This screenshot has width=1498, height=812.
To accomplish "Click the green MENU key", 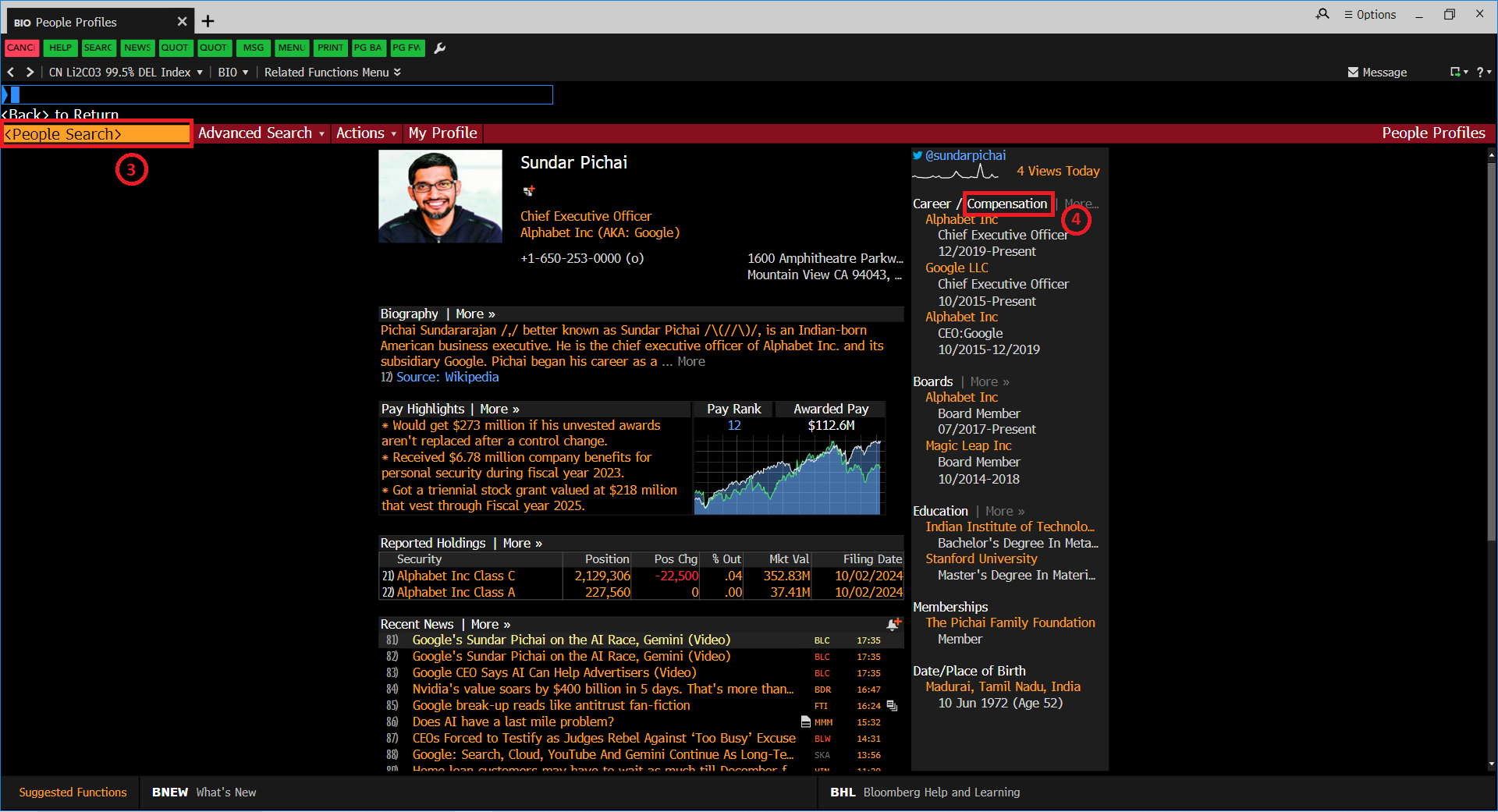I will click(x=292, y=48).
